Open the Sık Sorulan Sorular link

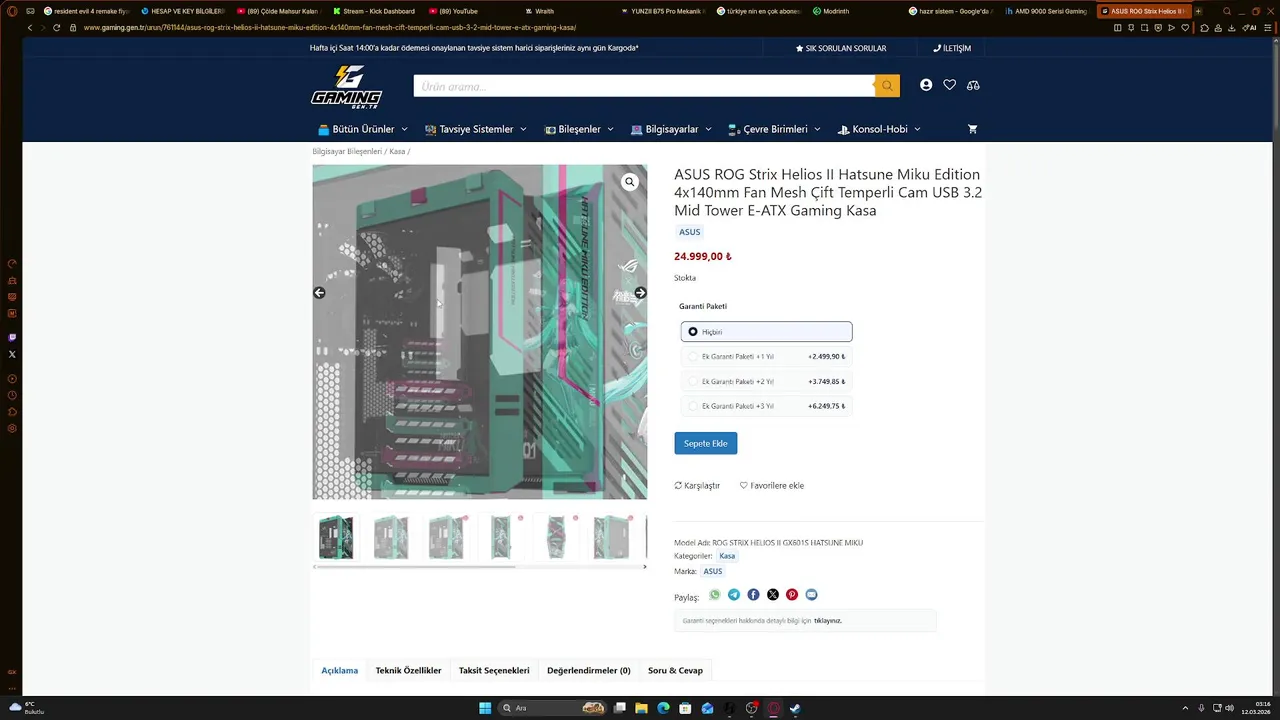[841, 48]
